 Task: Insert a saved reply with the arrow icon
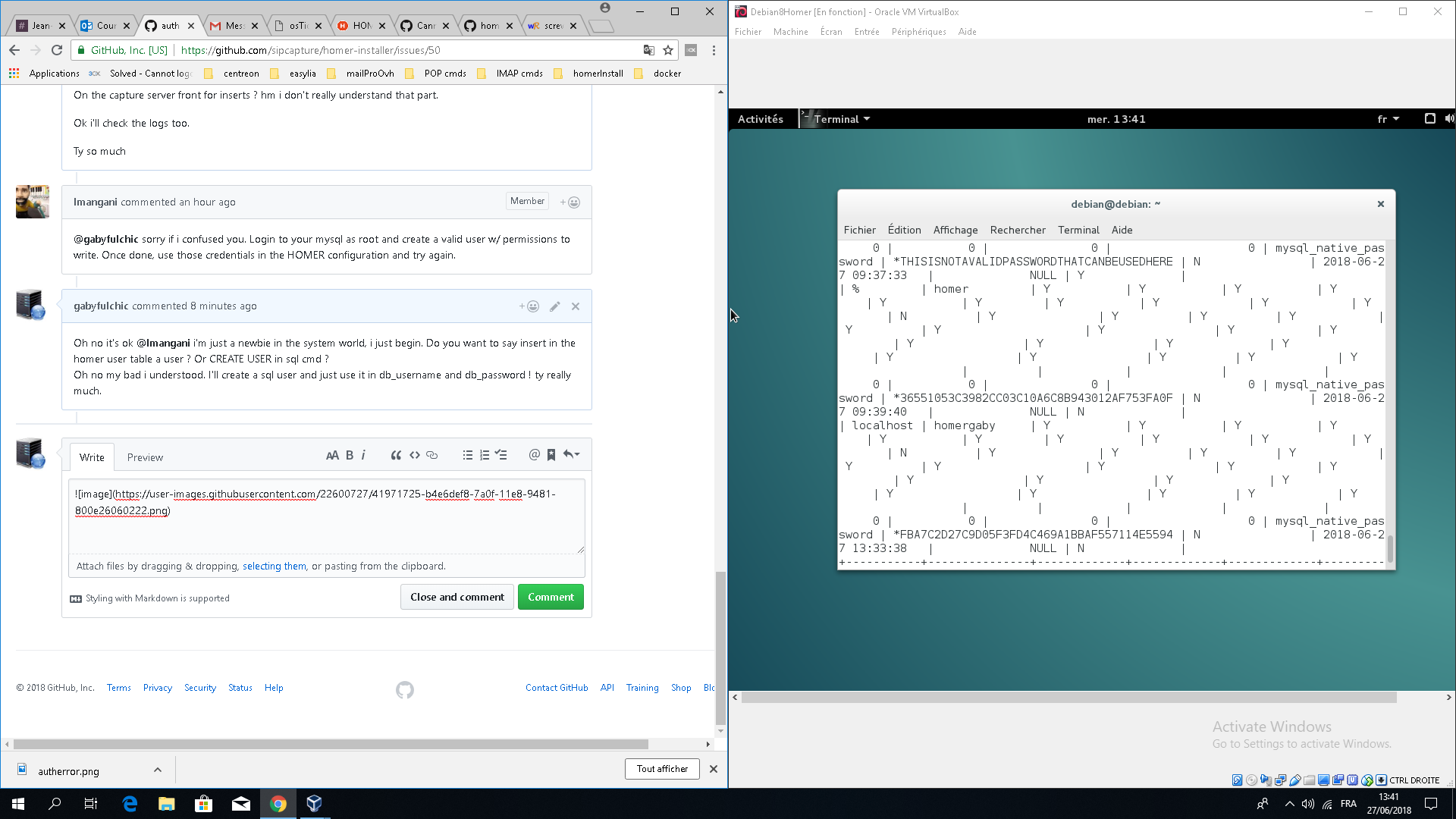571,454
